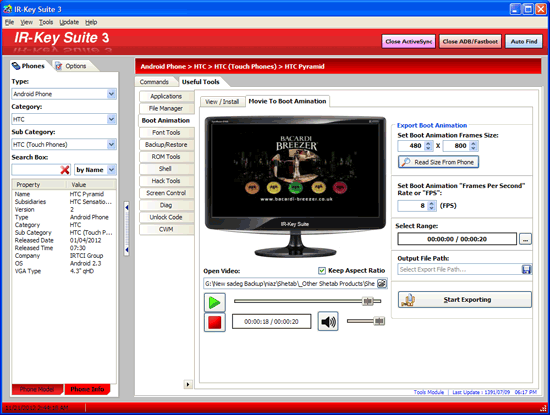This screenshot has width=550, height=415.
Task: Open the ROM Tools section
Action: [166, 157]
